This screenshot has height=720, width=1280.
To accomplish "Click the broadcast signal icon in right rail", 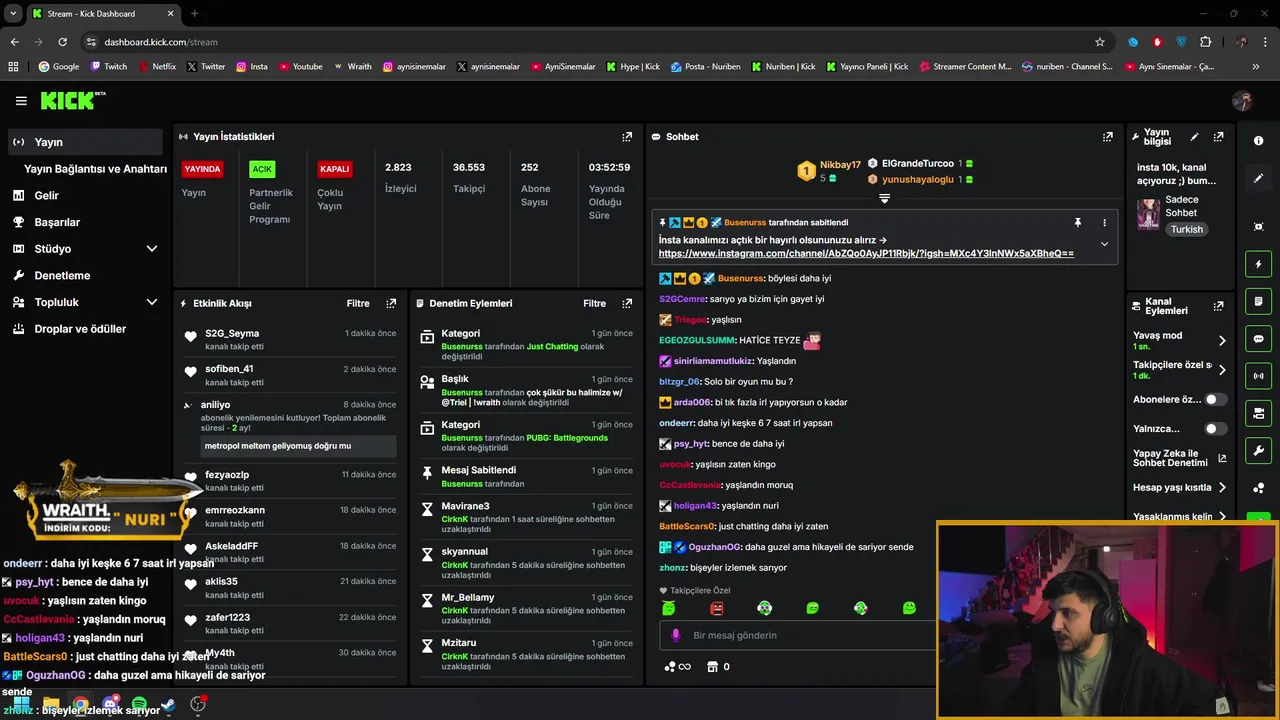I will [1258, 376].
